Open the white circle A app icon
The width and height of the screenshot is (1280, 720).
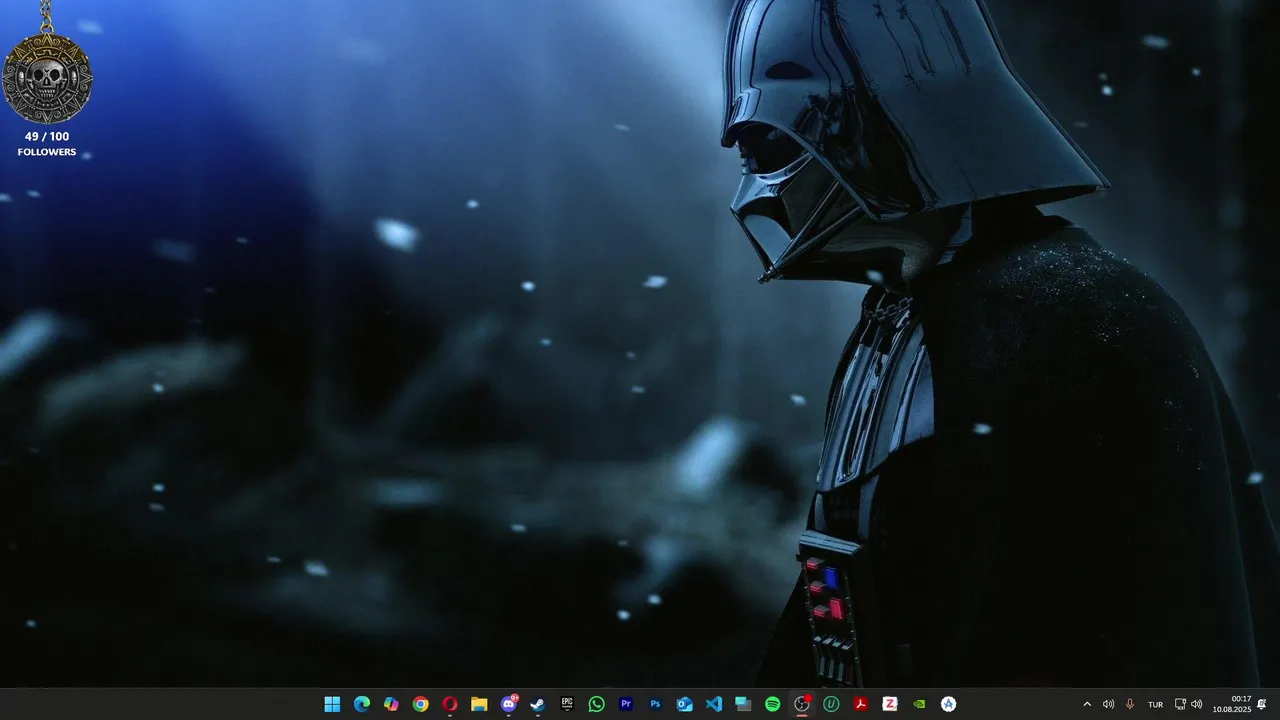[x=949, y=704]
